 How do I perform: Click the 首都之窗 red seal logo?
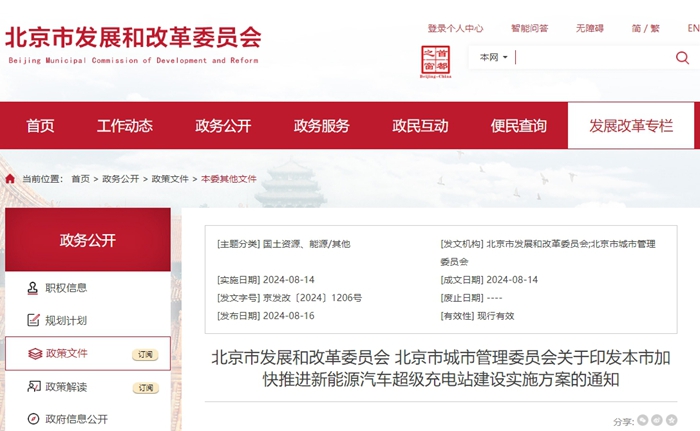pos(435,60)
